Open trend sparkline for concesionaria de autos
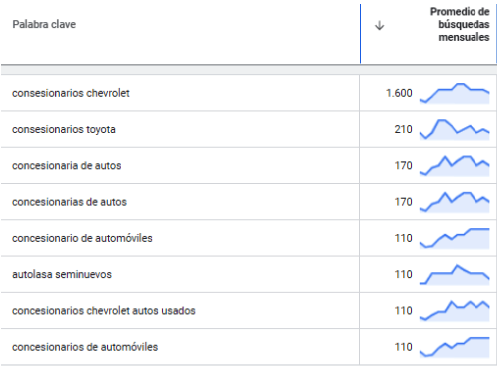498x367 pixels. click(x=455, y=166)
